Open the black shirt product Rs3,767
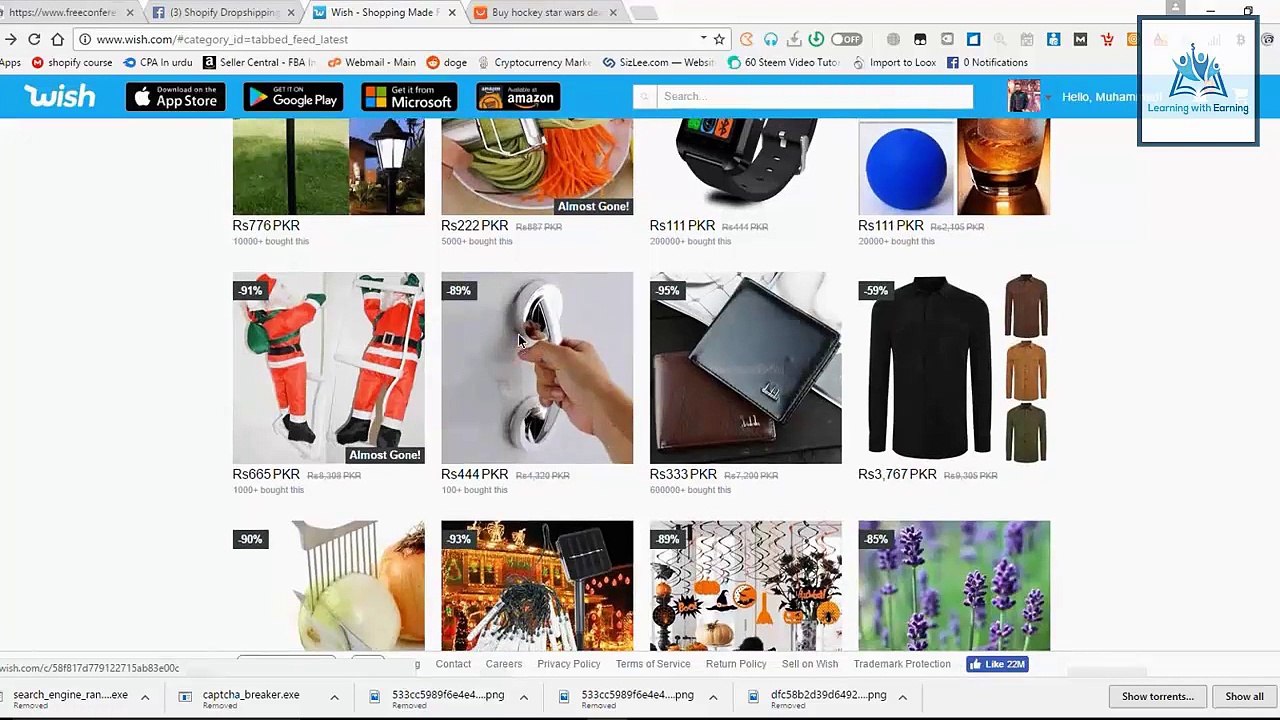The height and width of the screenshot is (720, 1280). [954, 368]
